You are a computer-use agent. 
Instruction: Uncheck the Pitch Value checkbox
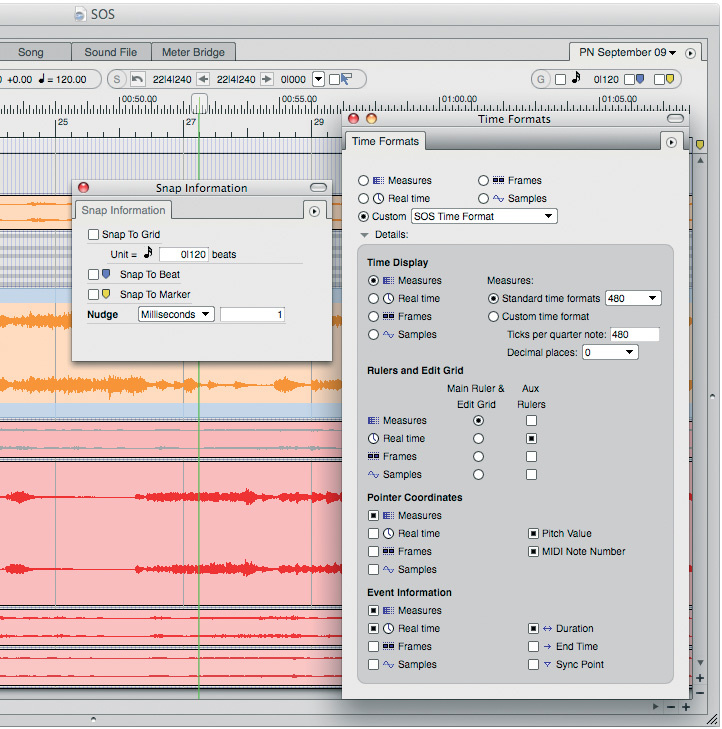point(533,533)
